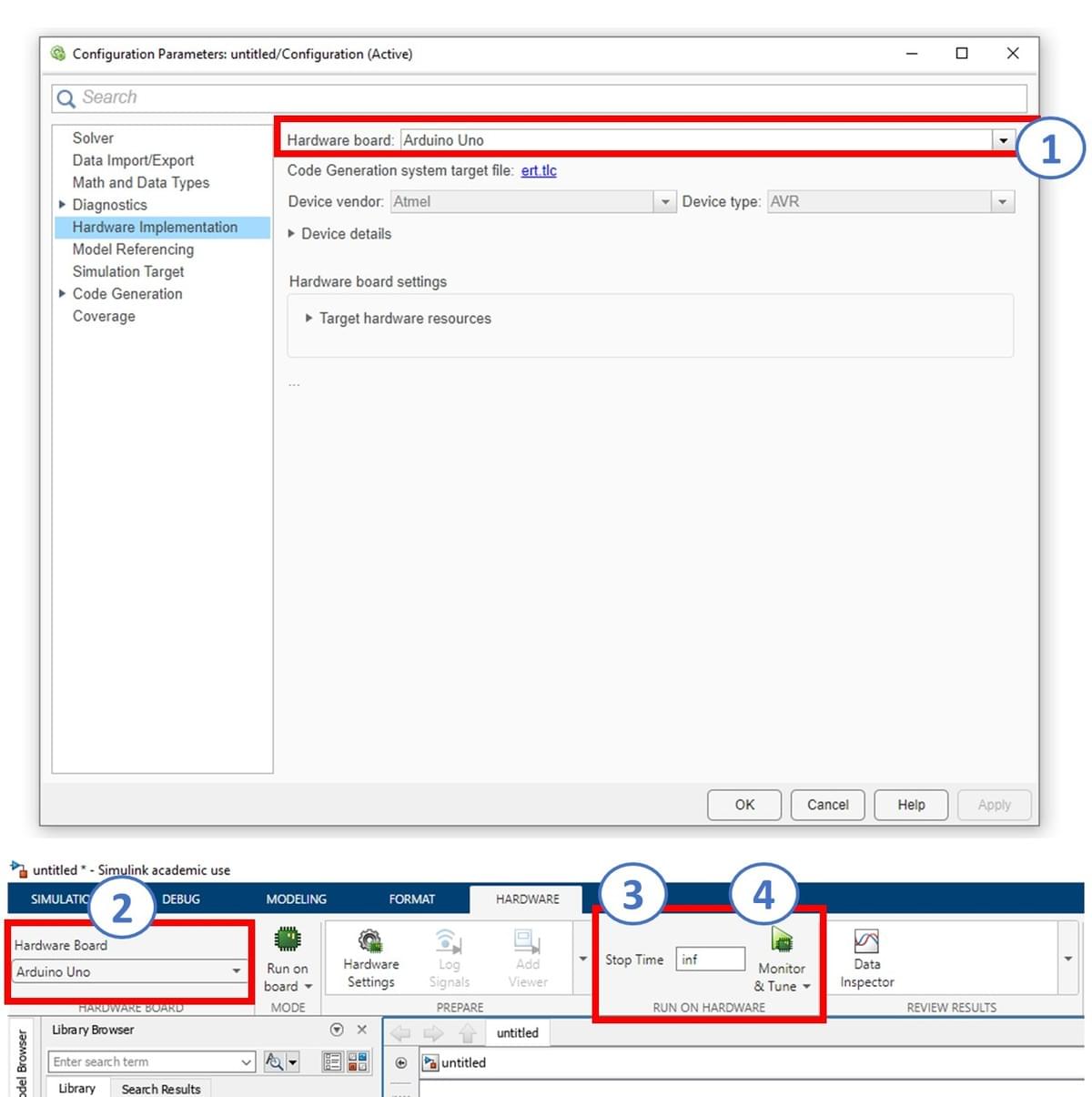1092x1097 pixels.
Task: Click the ert.tlc system target file link
Action: click(539, 170)
